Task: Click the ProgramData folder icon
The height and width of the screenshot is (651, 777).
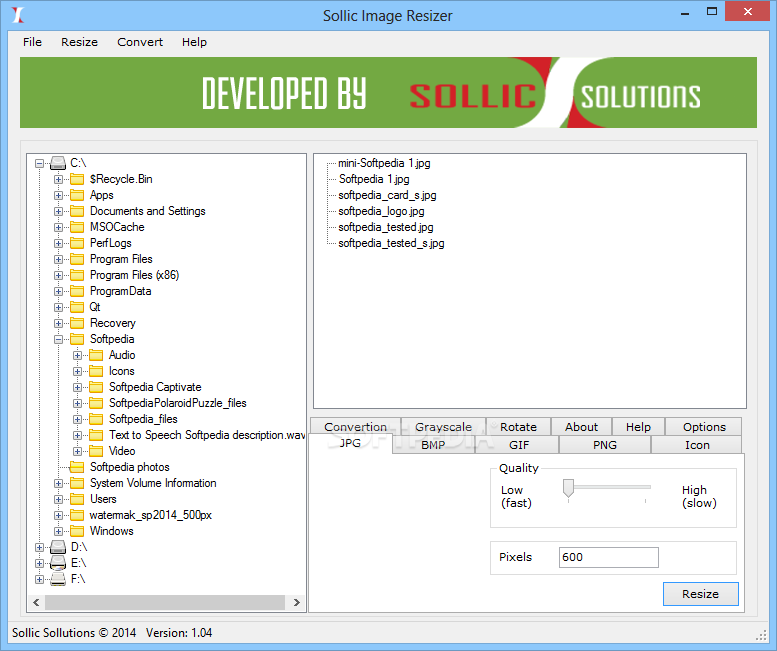Action: pos(77,291)
